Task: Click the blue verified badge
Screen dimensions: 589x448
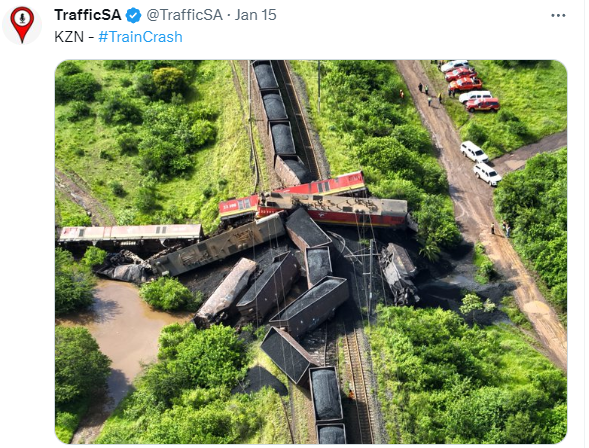Action: coord(133,16)
